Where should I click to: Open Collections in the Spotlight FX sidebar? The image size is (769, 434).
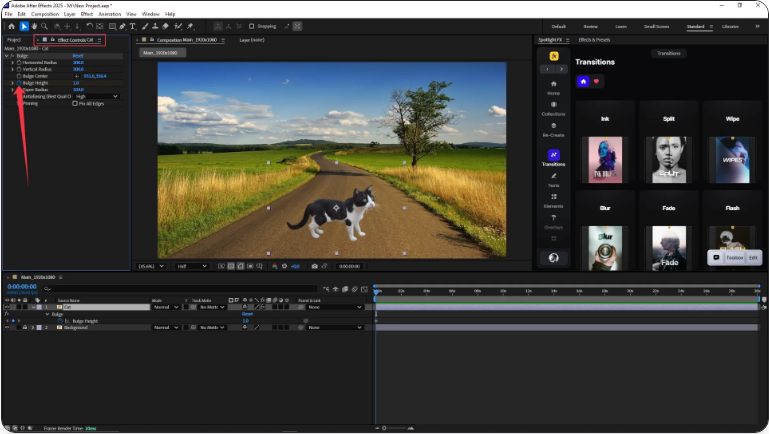pos(553,109)
